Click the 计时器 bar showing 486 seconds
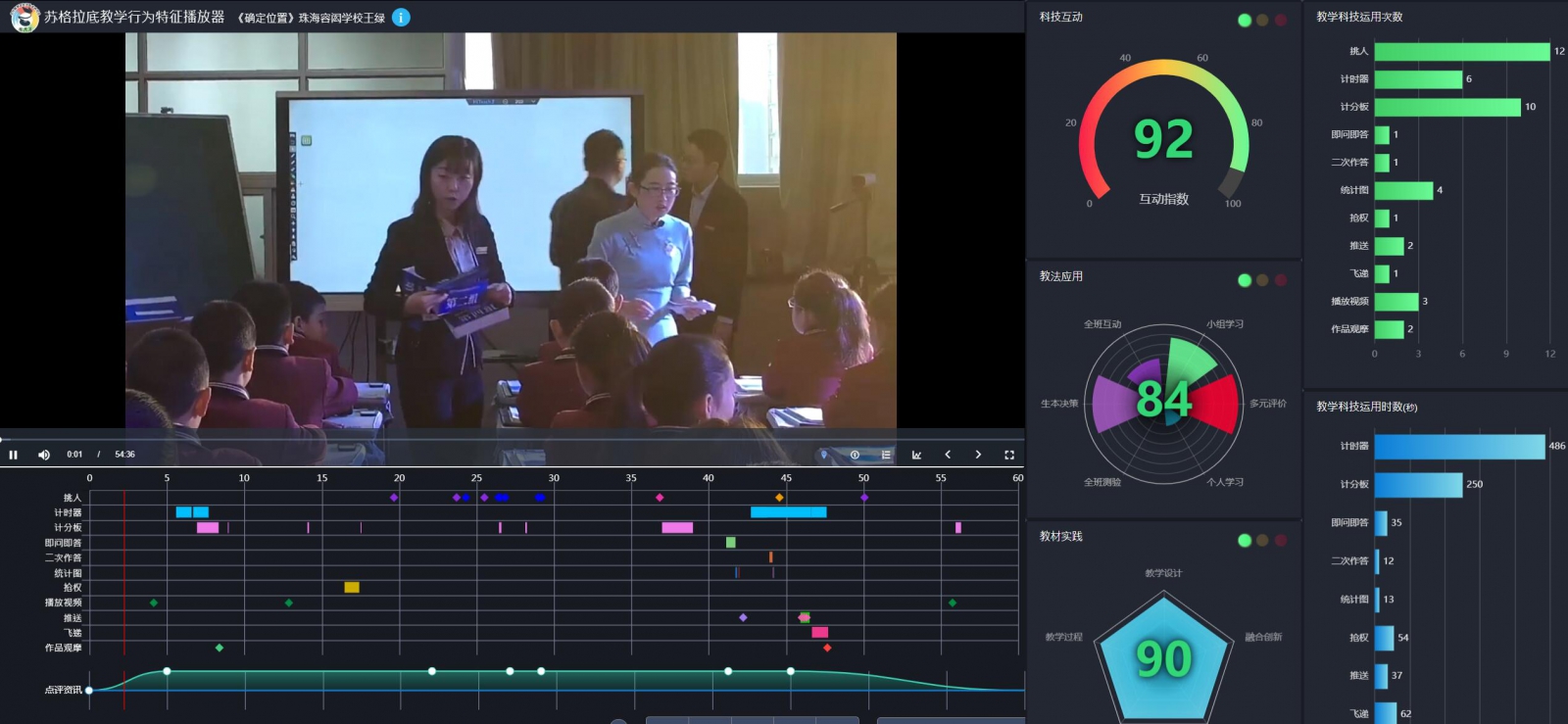Viewport: 1568px width, 724px height. [x=1459, y=447]
